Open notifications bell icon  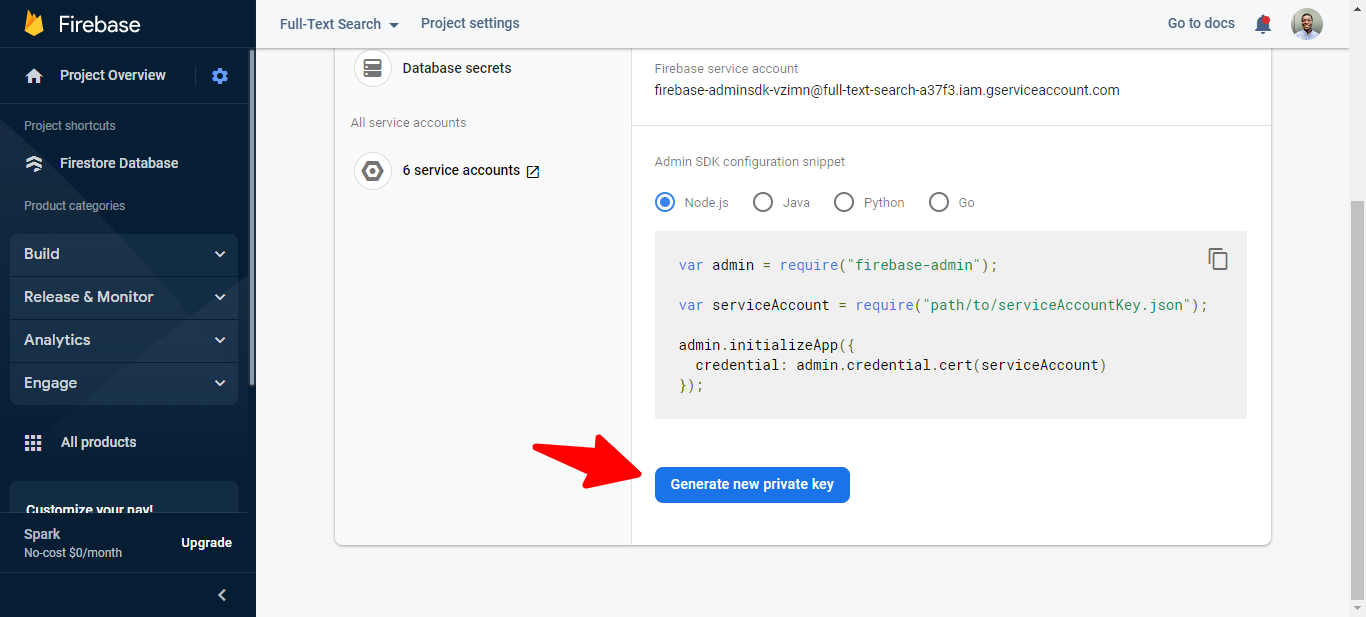[1263, 24]
